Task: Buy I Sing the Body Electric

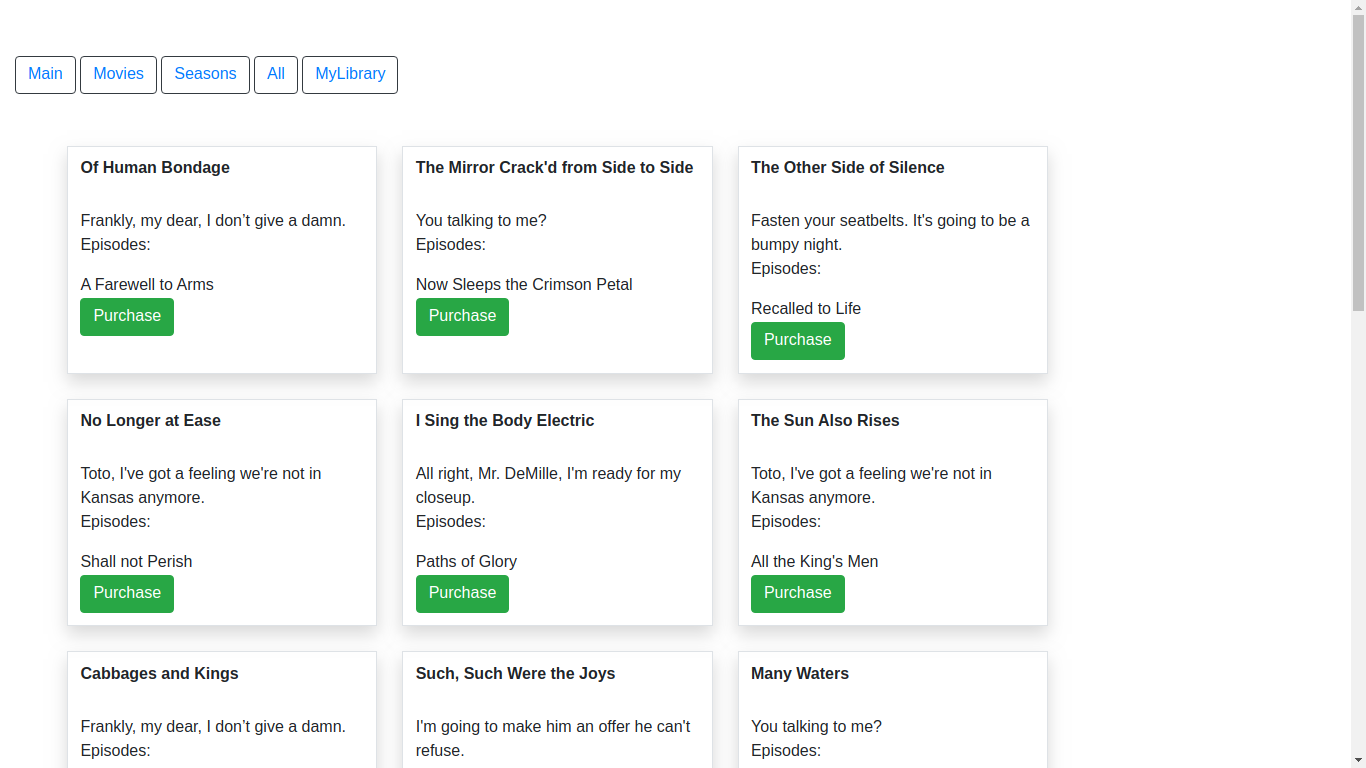Action: coord(462,593)
